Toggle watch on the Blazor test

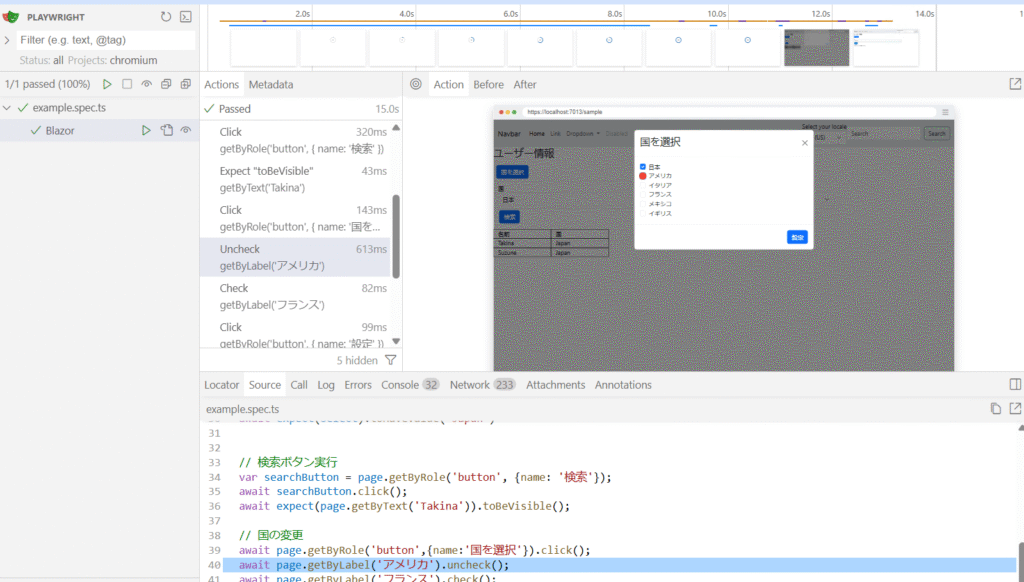point(186,131)
